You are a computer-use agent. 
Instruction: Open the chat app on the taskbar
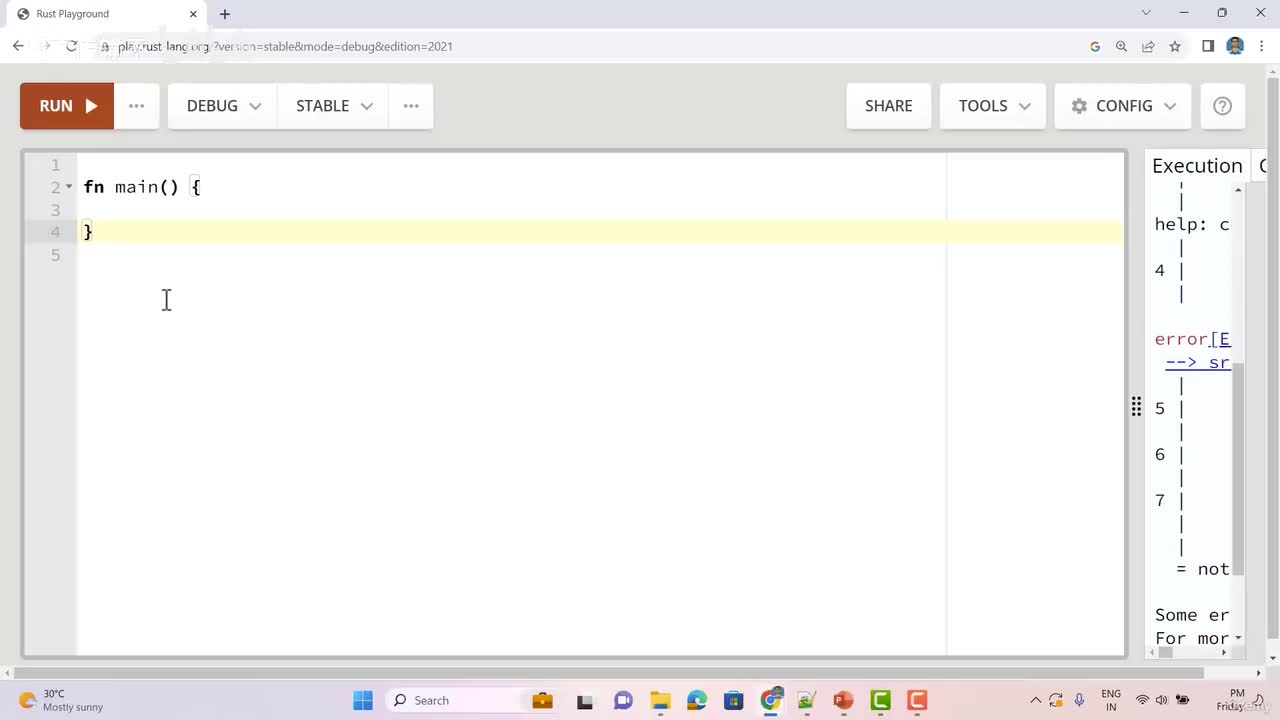(x=623, y=700)
